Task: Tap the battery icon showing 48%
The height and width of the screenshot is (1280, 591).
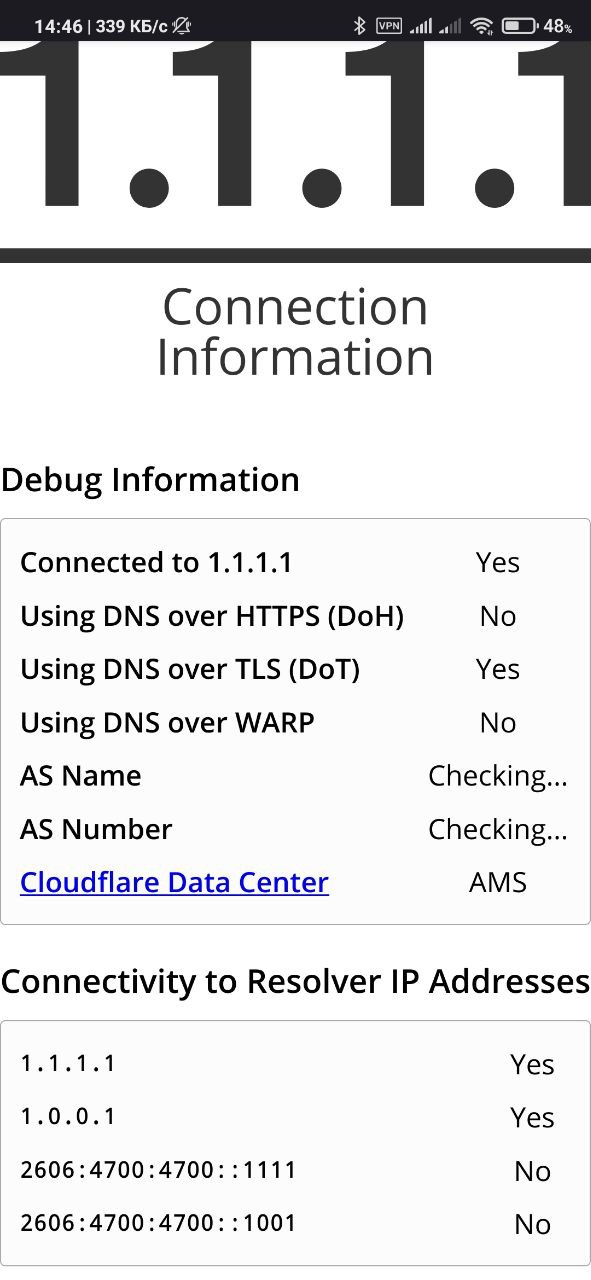Action: [520, 26]
